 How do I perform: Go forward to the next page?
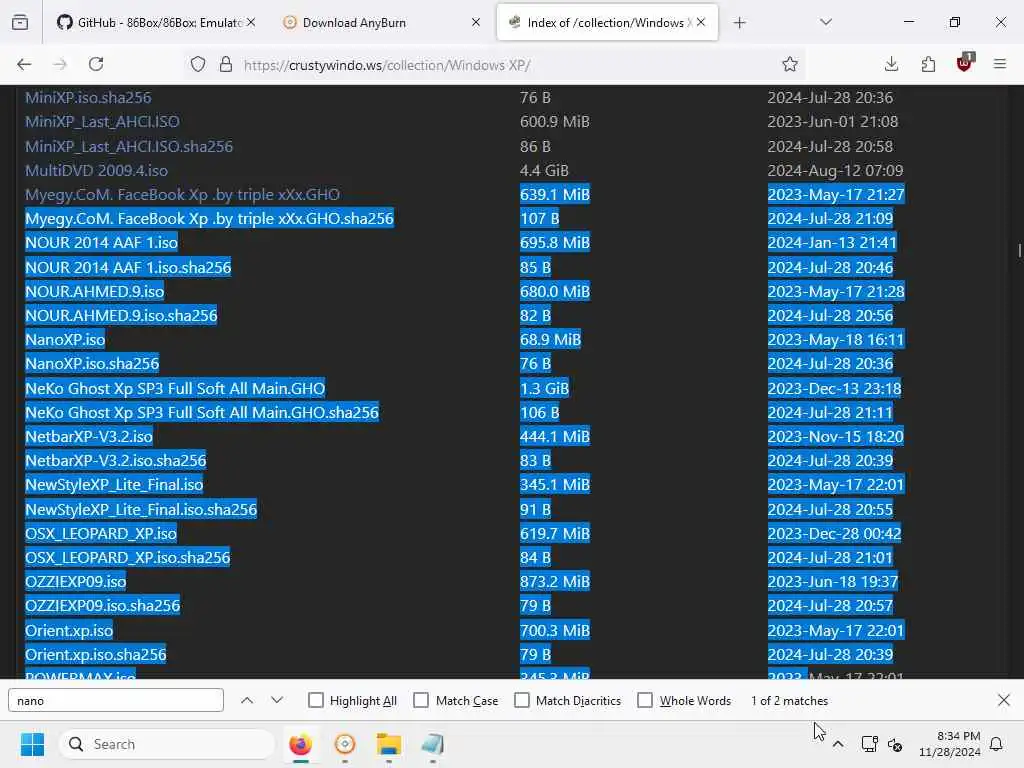tap(60, 64)
